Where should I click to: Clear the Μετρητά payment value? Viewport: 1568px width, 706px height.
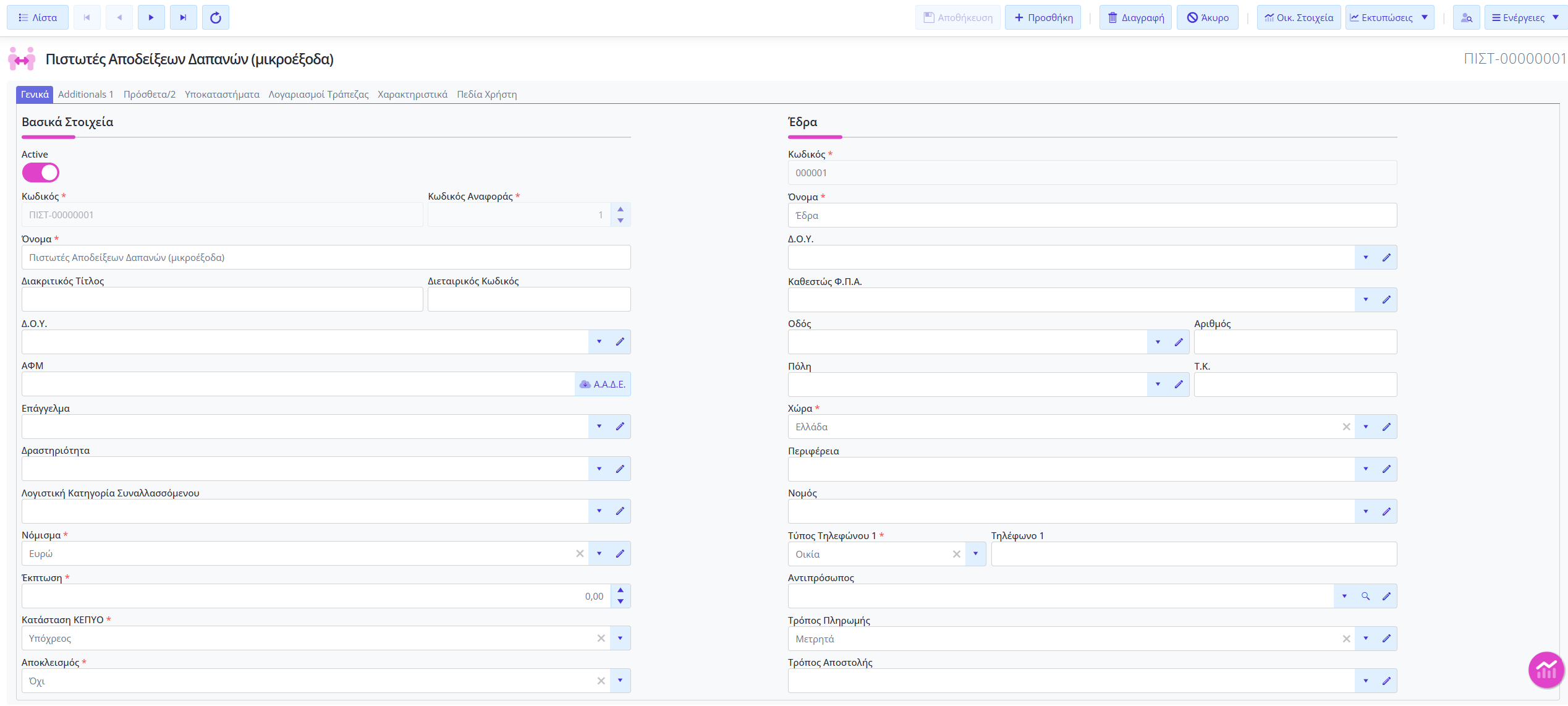pyautogui.click(x=1346, y=639)
